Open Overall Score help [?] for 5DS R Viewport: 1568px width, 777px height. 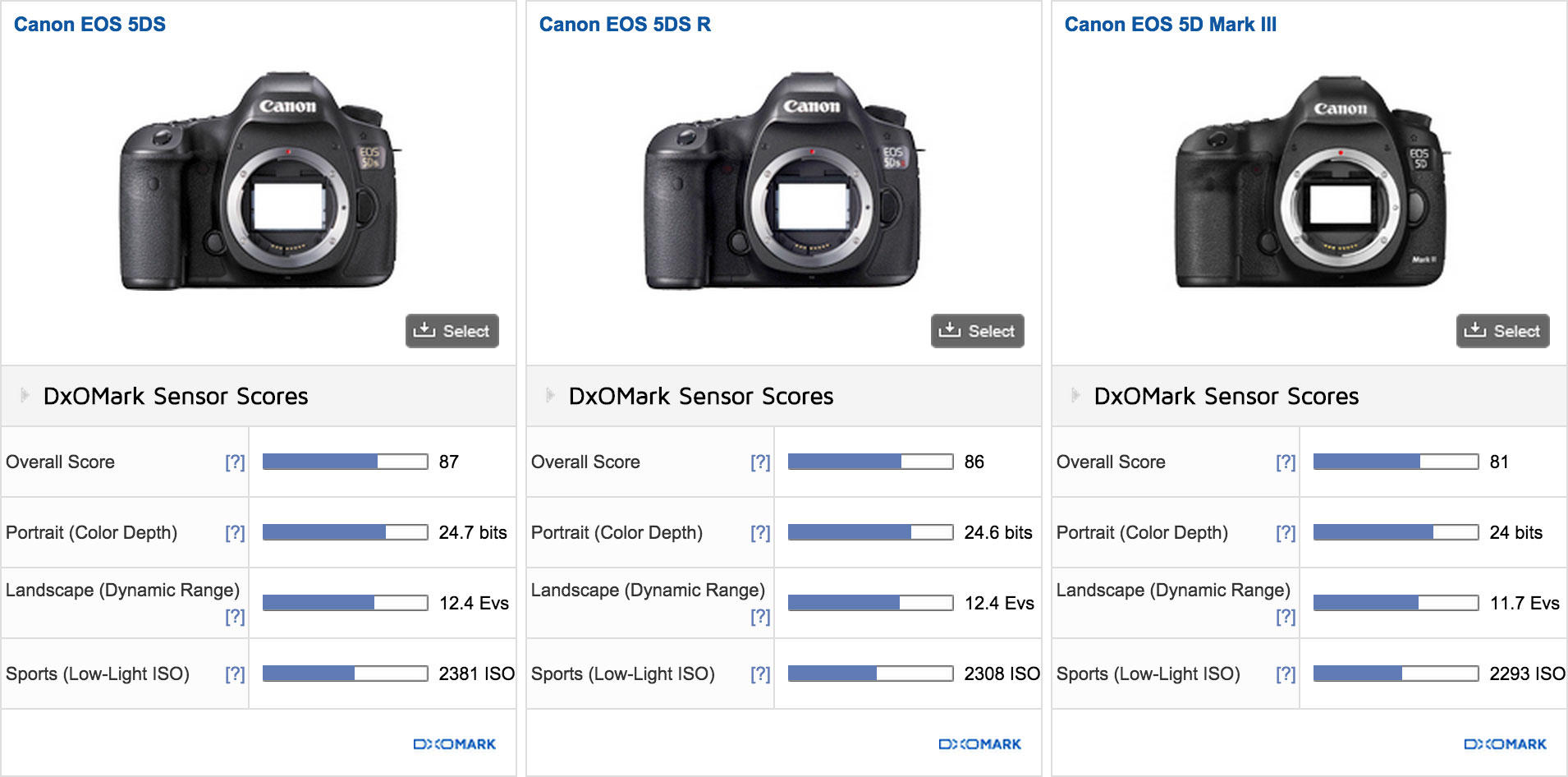pos(760,462)
